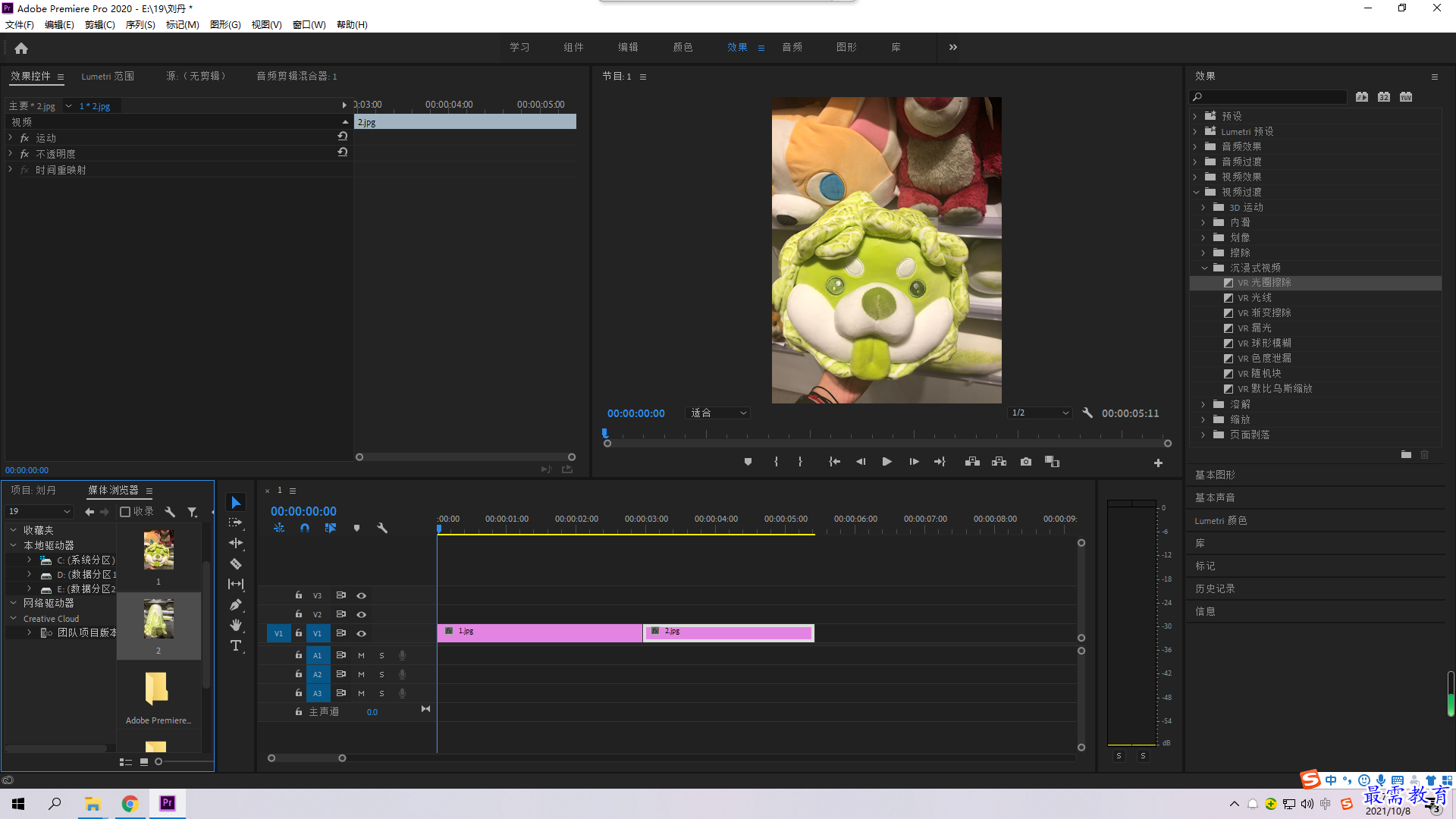Expand the 溶解 dissolve folder

[x=1203, y=404]
